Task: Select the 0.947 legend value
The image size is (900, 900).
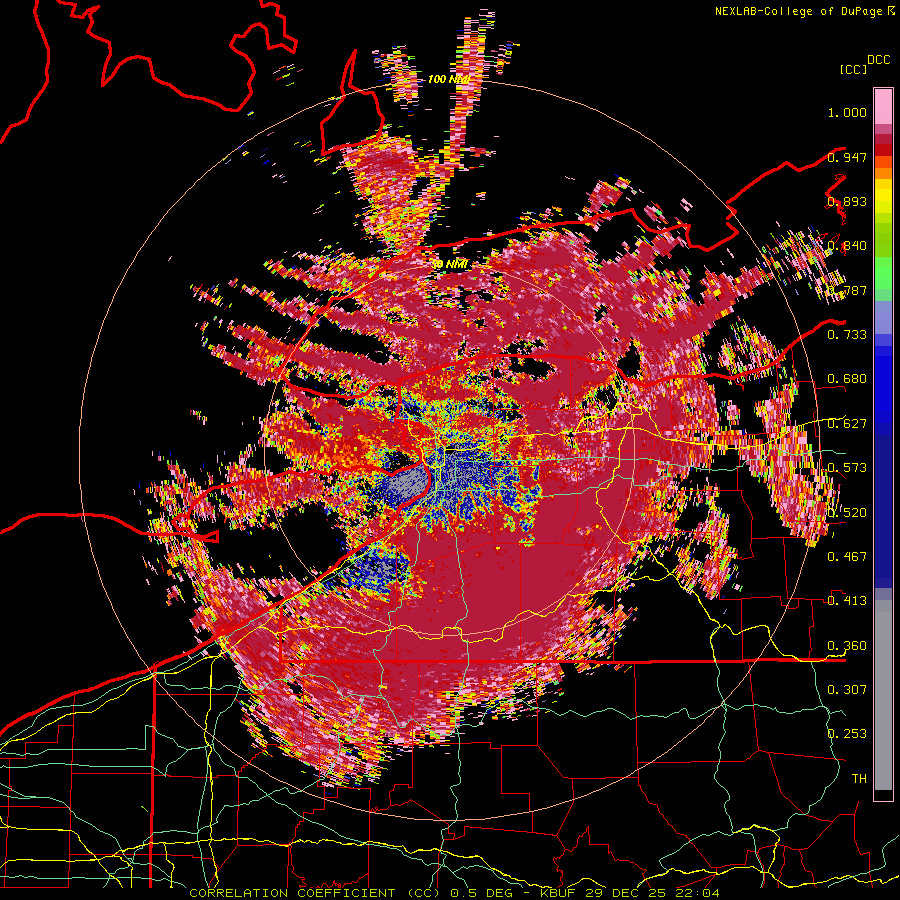Action: point(847,157)
